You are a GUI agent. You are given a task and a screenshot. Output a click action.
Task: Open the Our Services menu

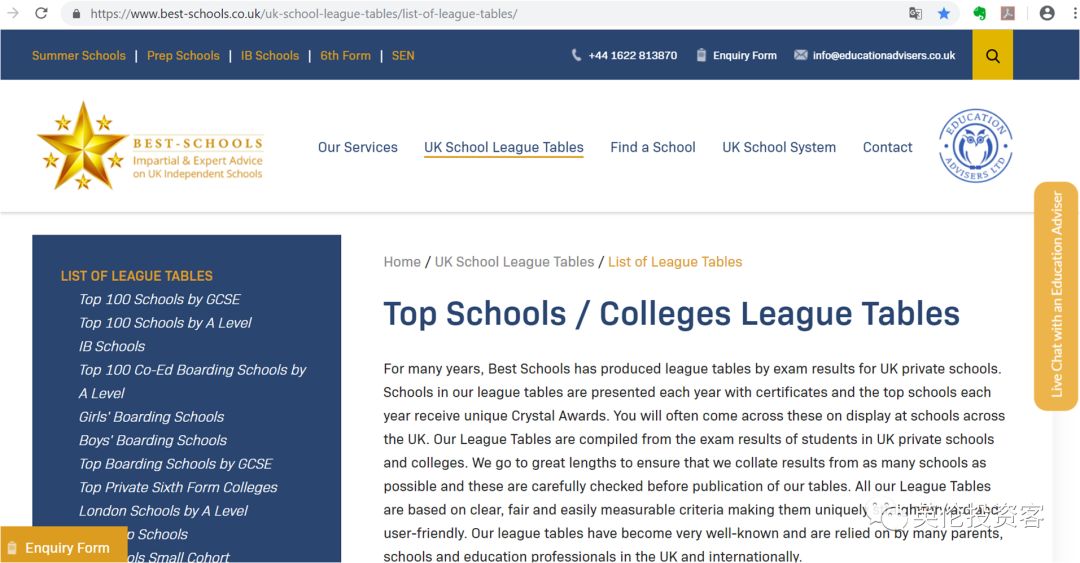357,147
